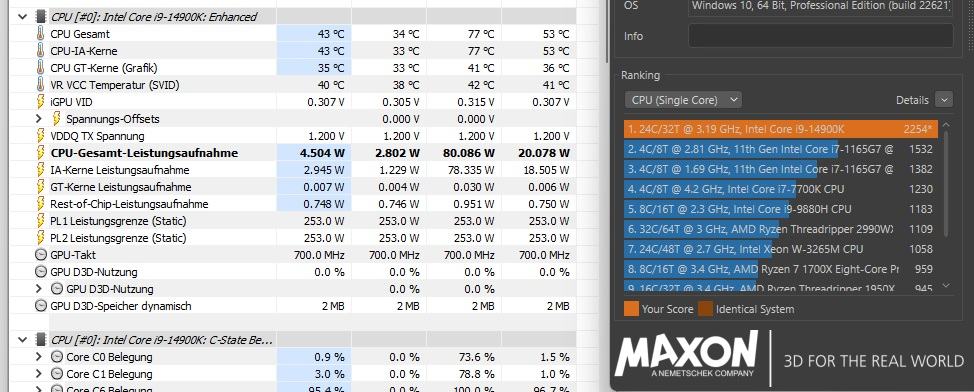Click the icon of the non-indented GPU D3D-Nutzung row
This screenshot has width=974, height=392.
41,272
